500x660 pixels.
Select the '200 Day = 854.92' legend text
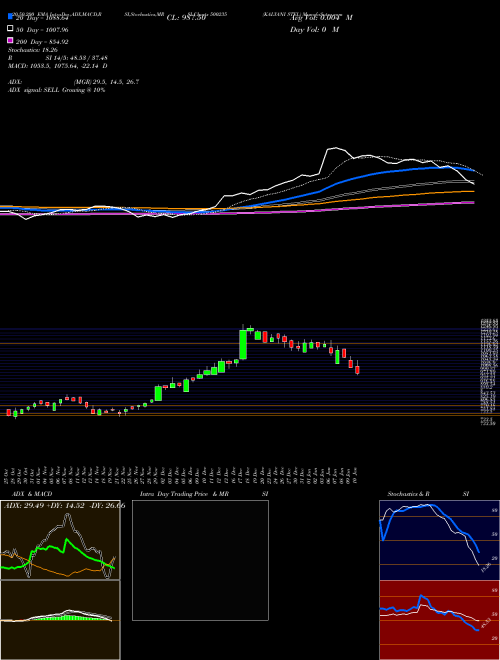tap(42, 42)
